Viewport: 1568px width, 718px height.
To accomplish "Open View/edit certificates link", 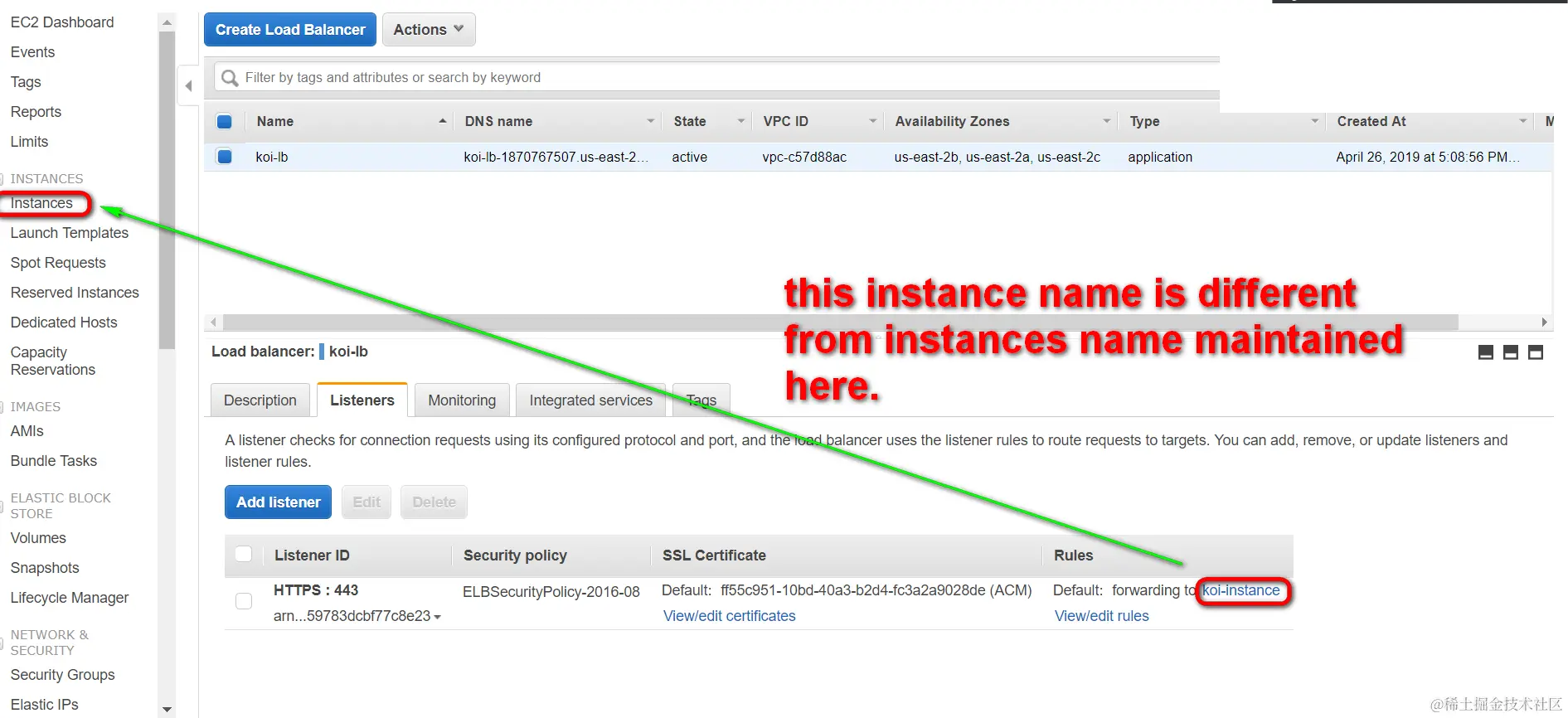I will [730, 616].
